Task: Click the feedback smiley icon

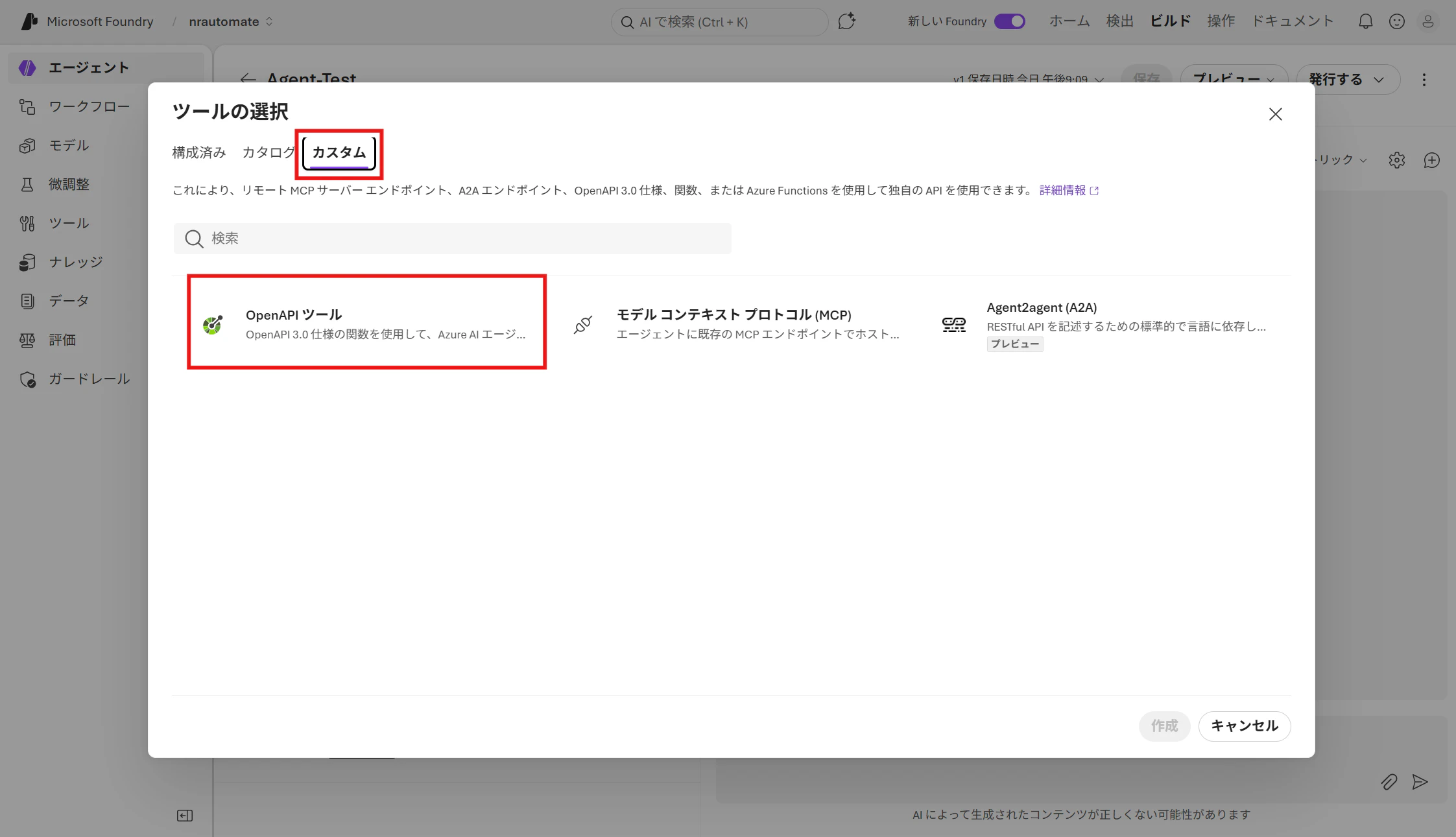Action: (1396, 21)
